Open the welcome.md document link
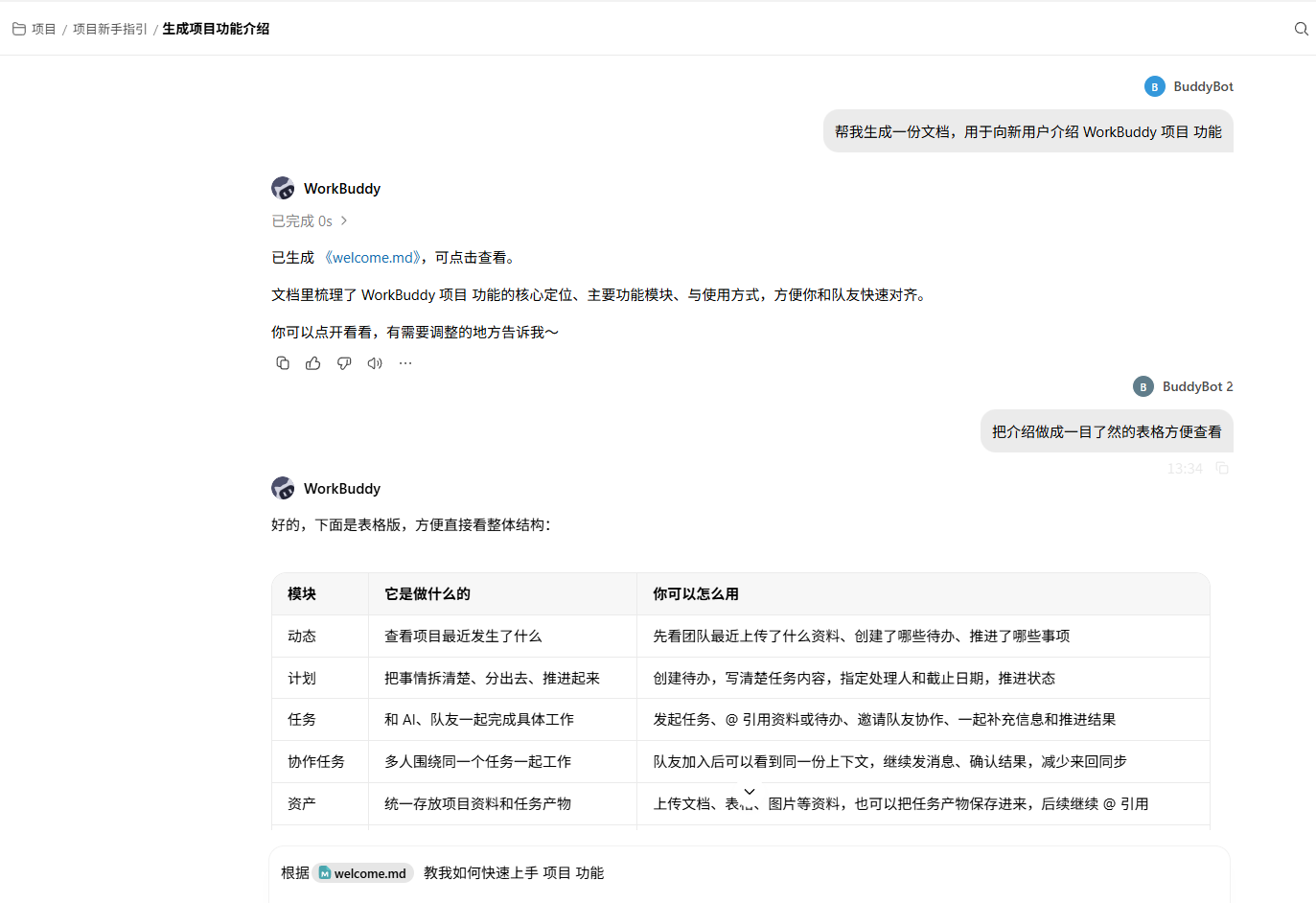Screen dimensions: 1316x903 click(373, 258)
